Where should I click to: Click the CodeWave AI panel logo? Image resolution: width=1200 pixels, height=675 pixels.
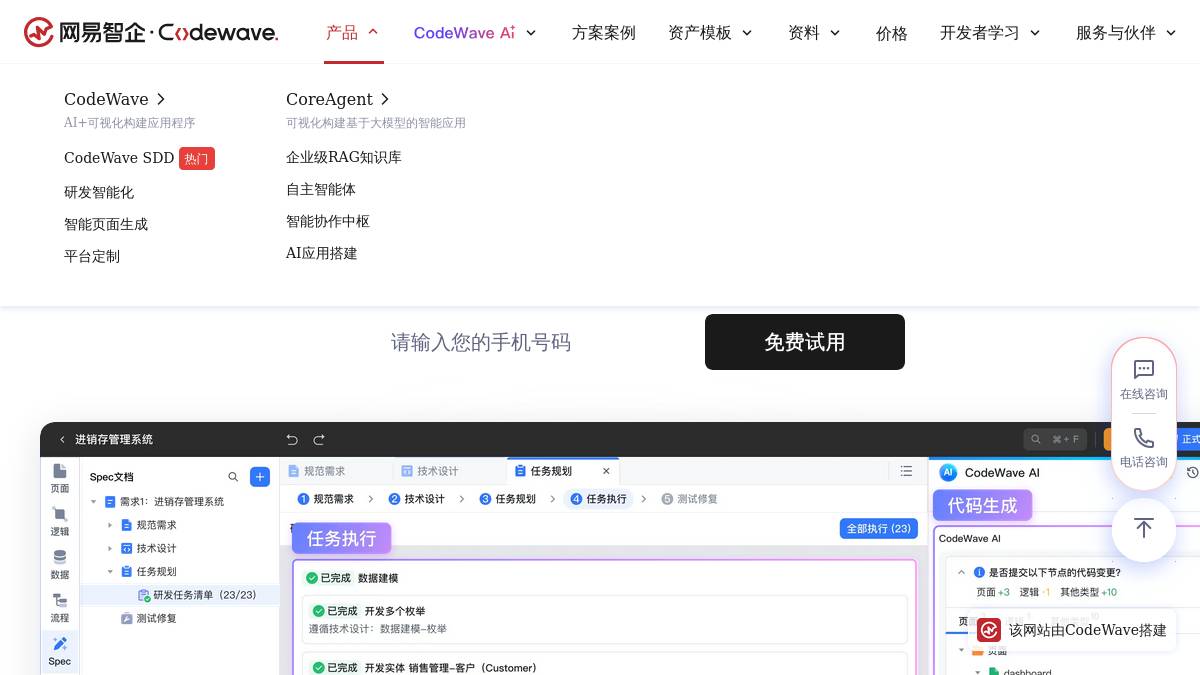948,473
